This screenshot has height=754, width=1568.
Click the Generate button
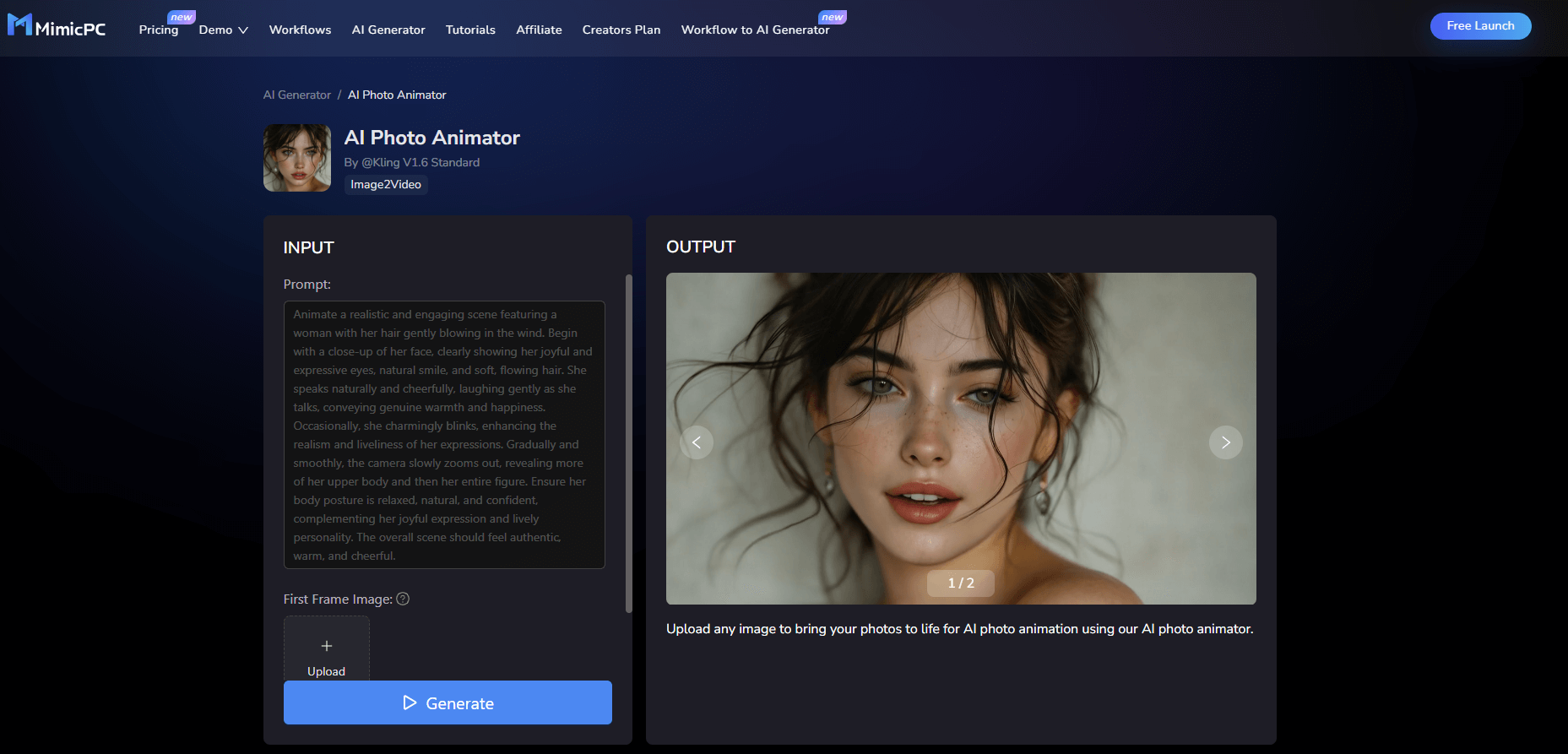pos(448,702)
